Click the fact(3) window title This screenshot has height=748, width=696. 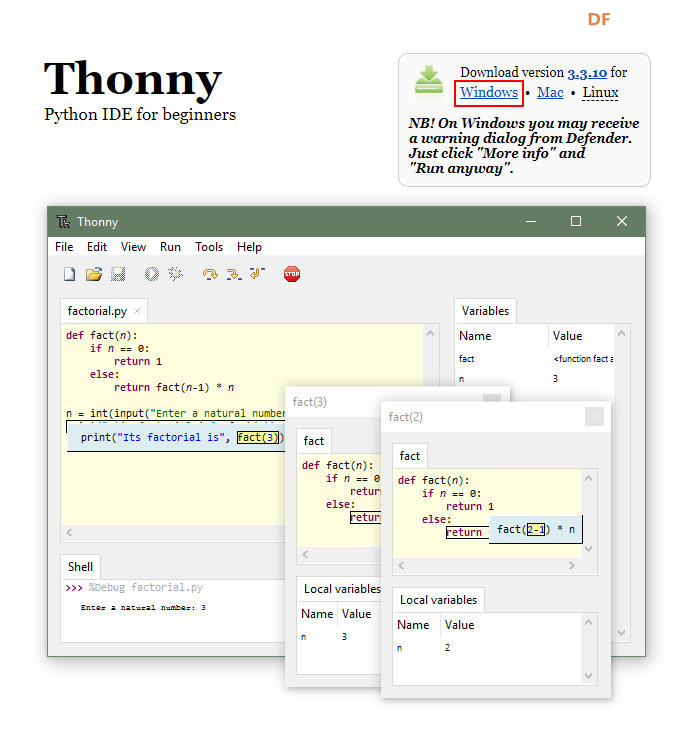pyautogui.click(x=310, y=402)
